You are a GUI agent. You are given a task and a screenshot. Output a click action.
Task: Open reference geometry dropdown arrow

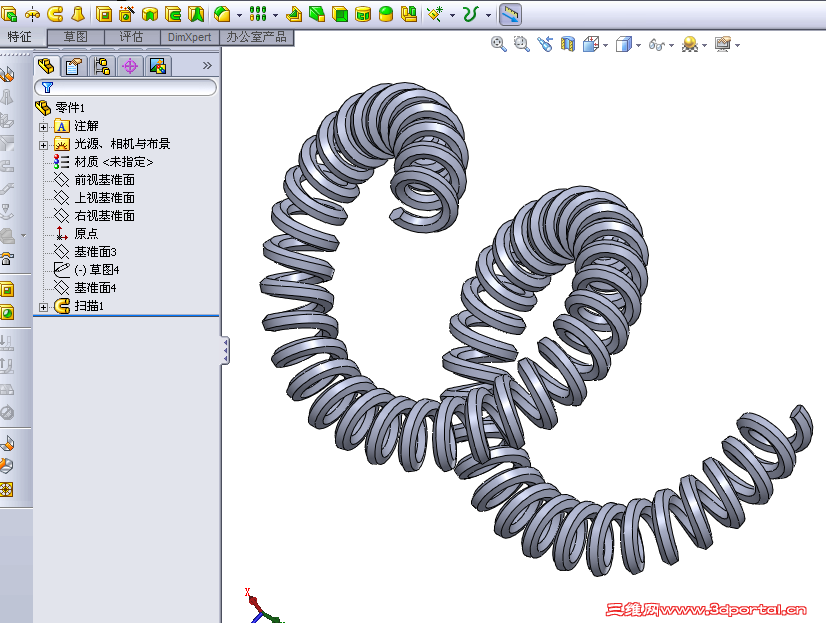pos(453,15)
